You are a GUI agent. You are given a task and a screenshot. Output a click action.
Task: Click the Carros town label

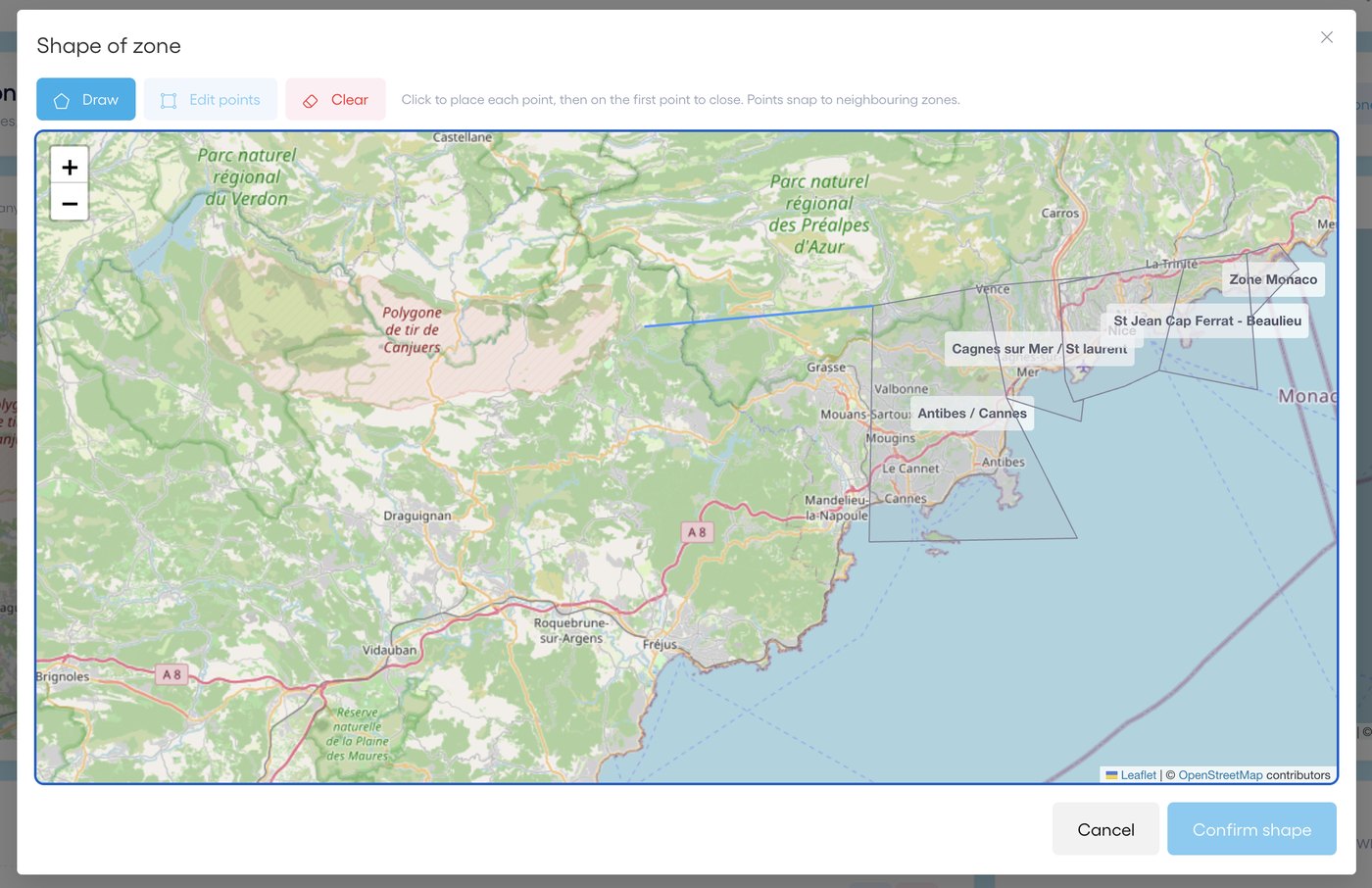(x=1059, y=213)
